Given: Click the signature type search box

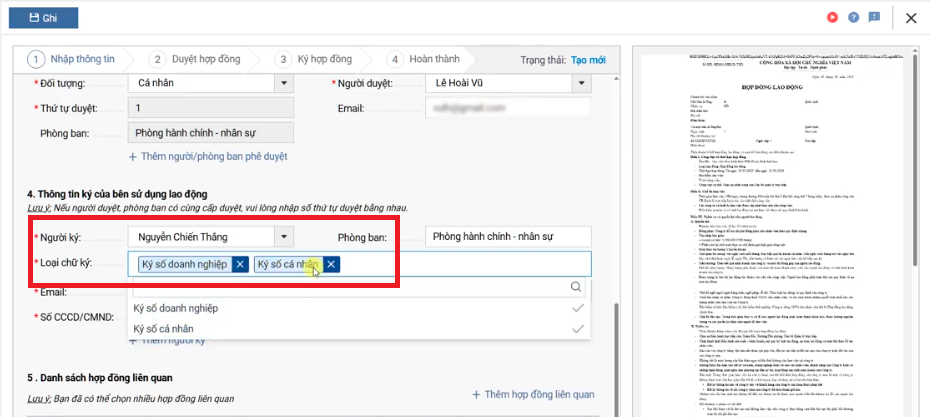Looking at the screenshot, I should 359,287.
